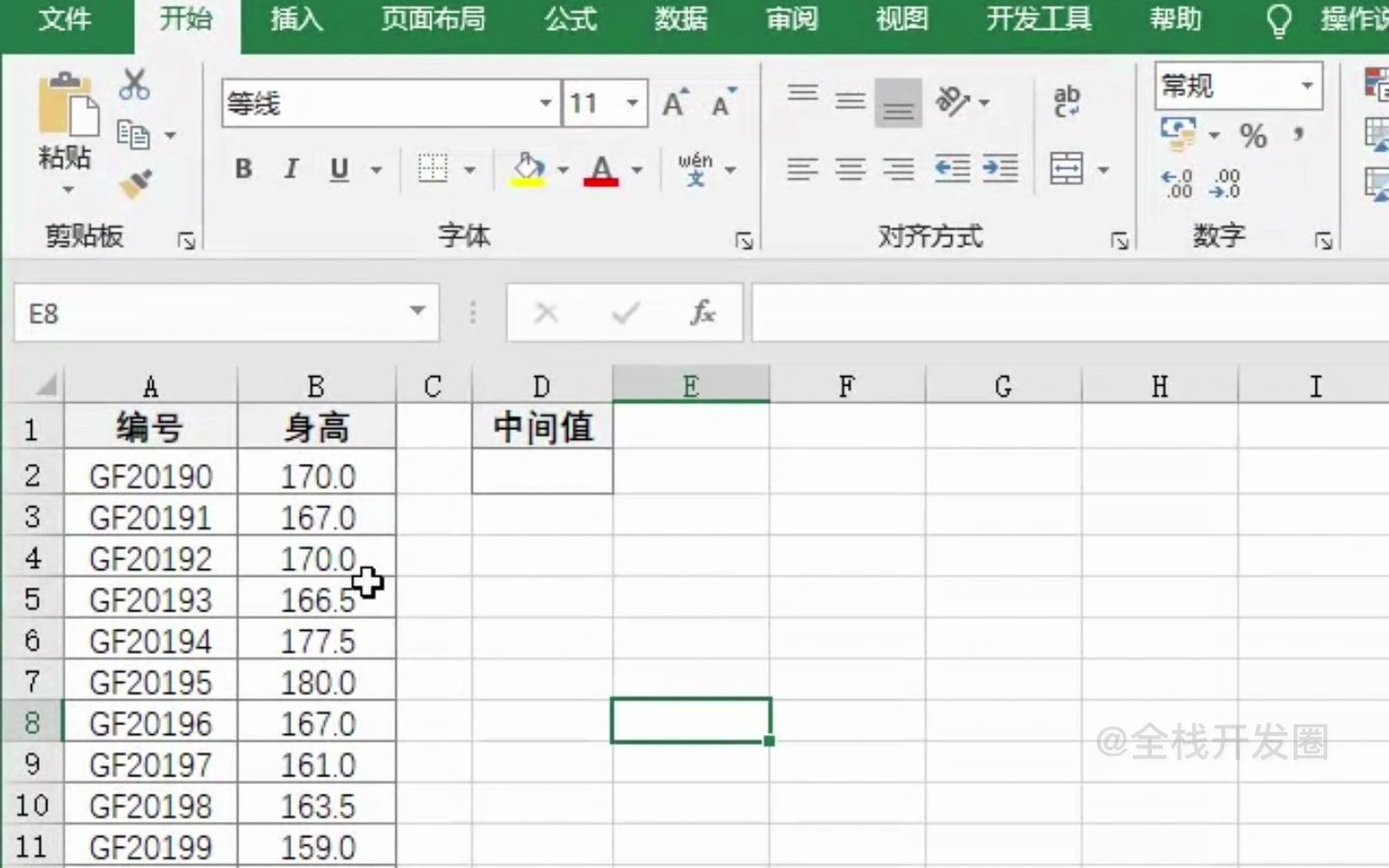This screenshot has width=1389, height=868.
Task: Align text to middle of cell
Action: [x=850, y=101]
